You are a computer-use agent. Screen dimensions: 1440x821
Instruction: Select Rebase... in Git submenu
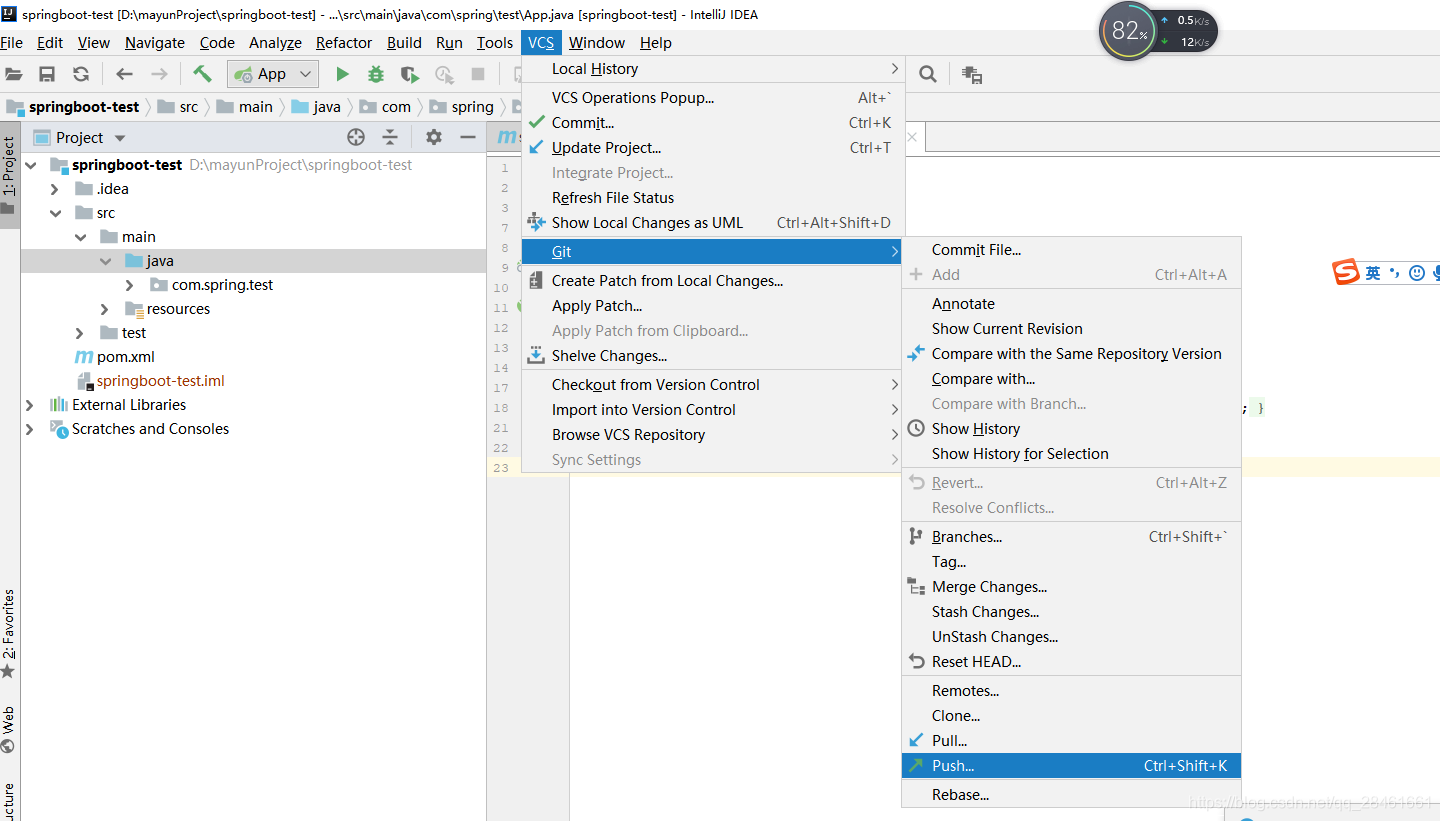(x=1071, y=795)
